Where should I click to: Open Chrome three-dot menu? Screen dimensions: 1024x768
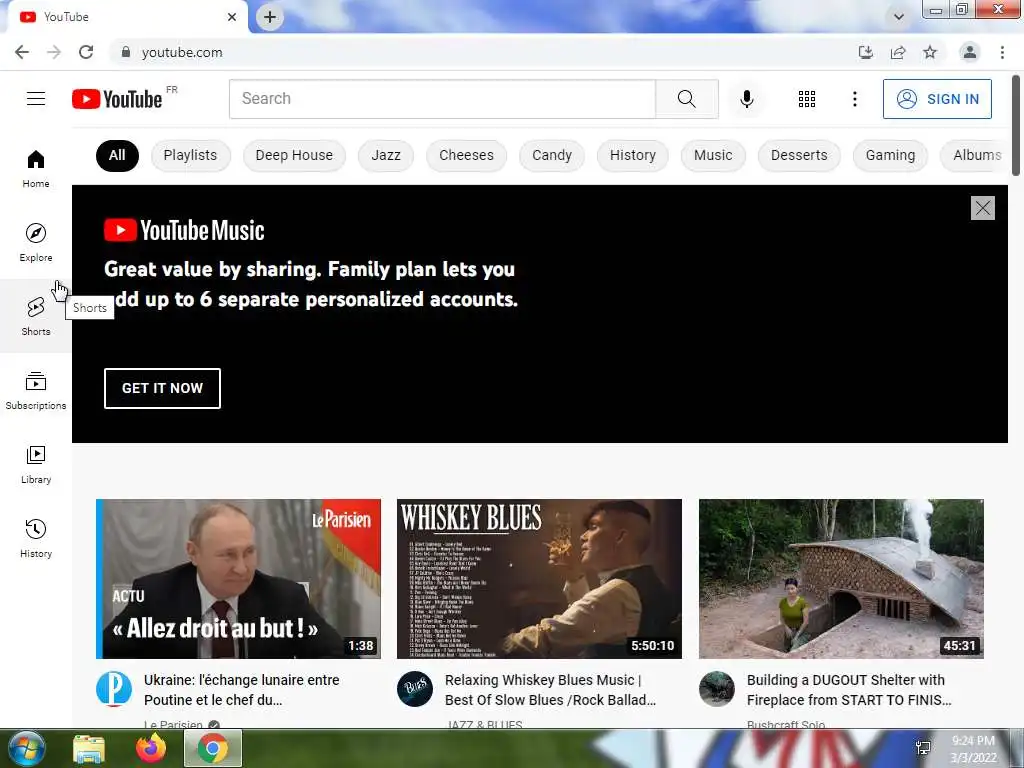coord(1002,52)
